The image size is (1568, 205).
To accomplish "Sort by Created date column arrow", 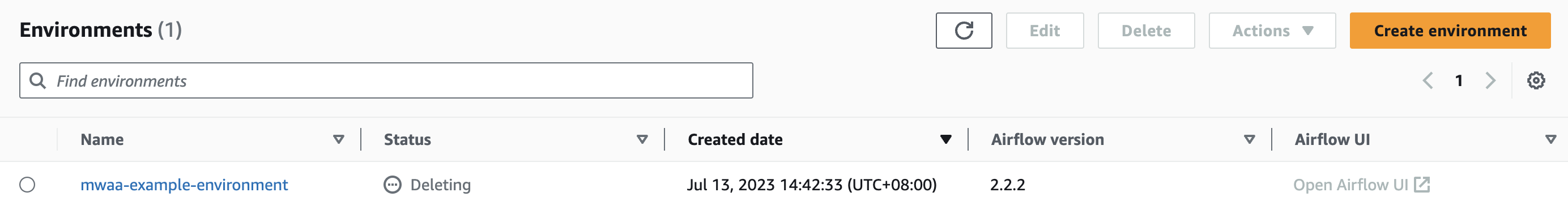I will 945,139.
